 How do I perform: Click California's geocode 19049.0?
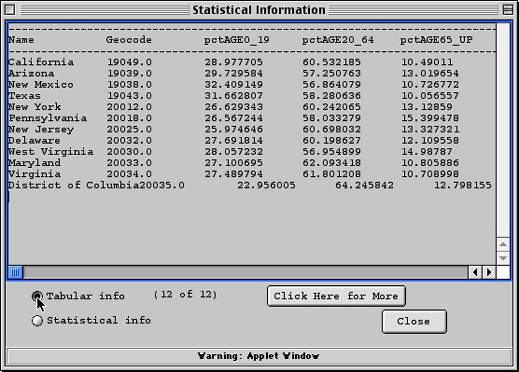click(129, 62)
